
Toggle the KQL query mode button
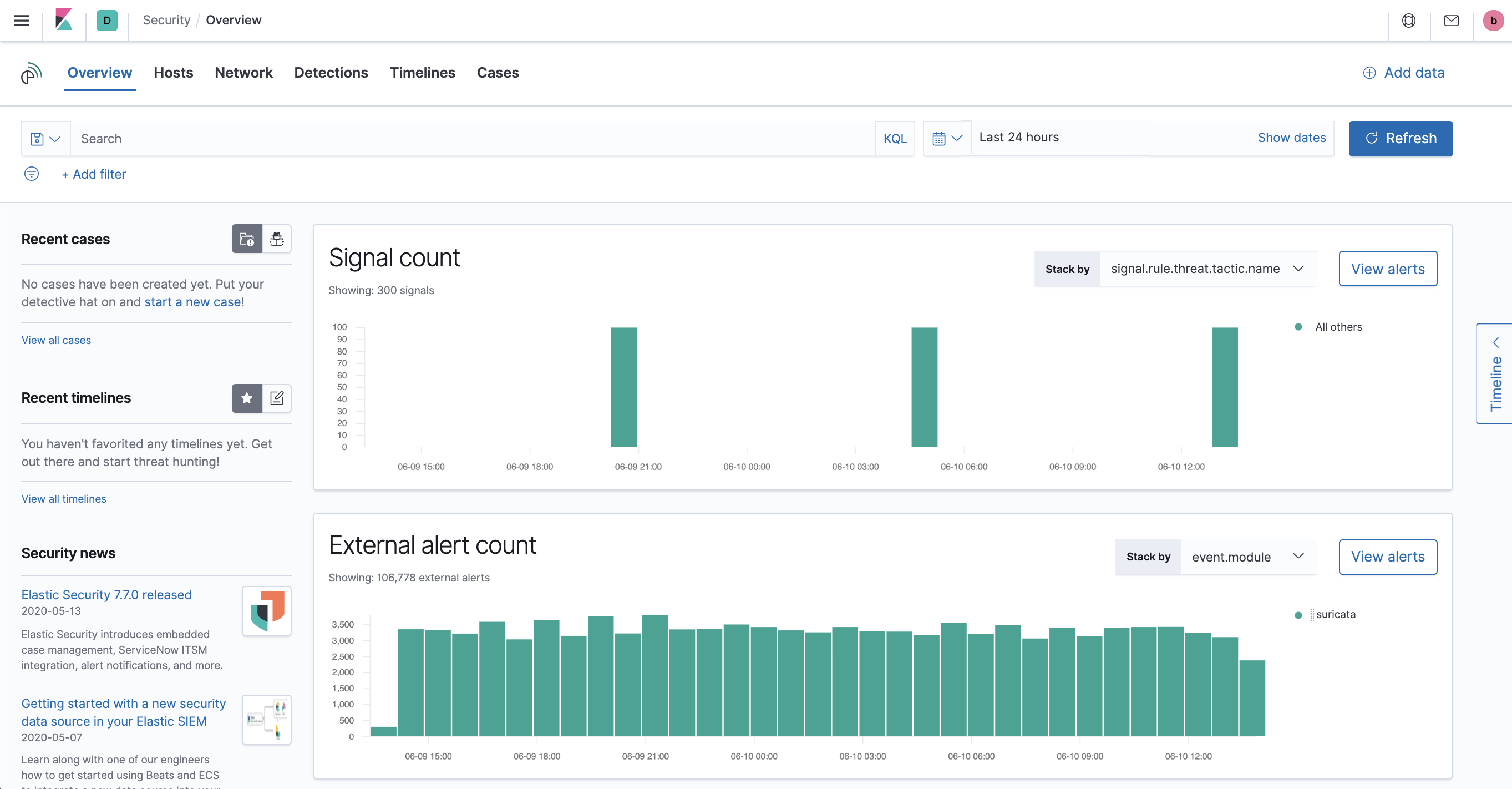[894, 138]
